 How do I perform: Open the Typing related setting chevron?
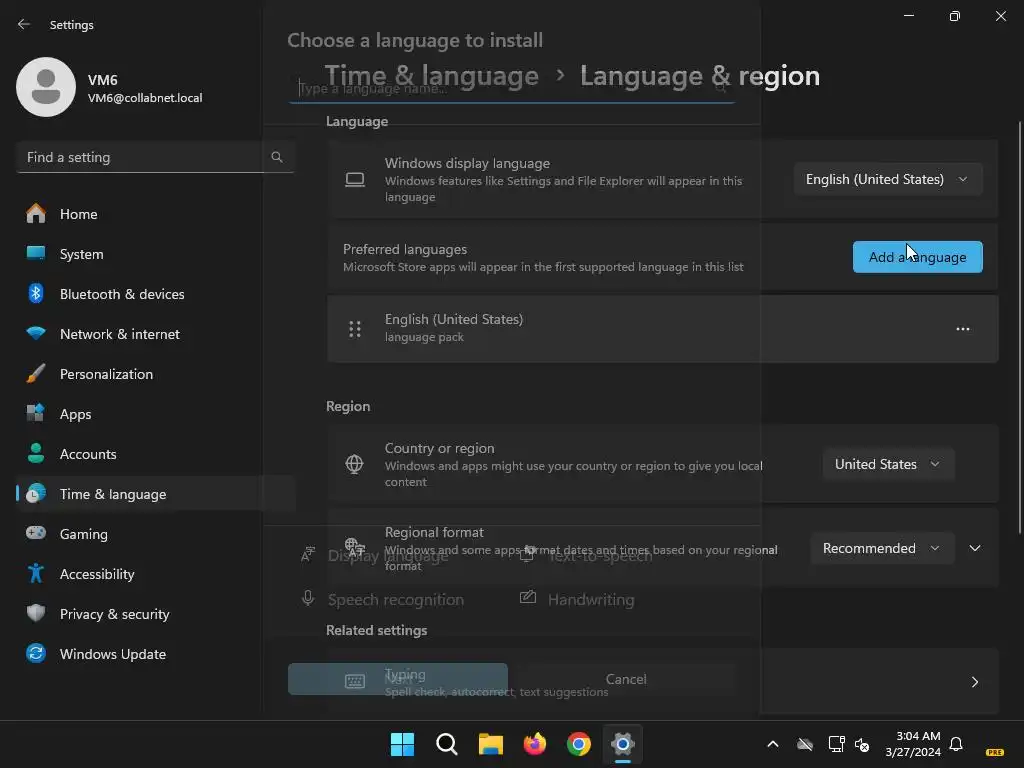pyautogui.click(x=974, y=682)
